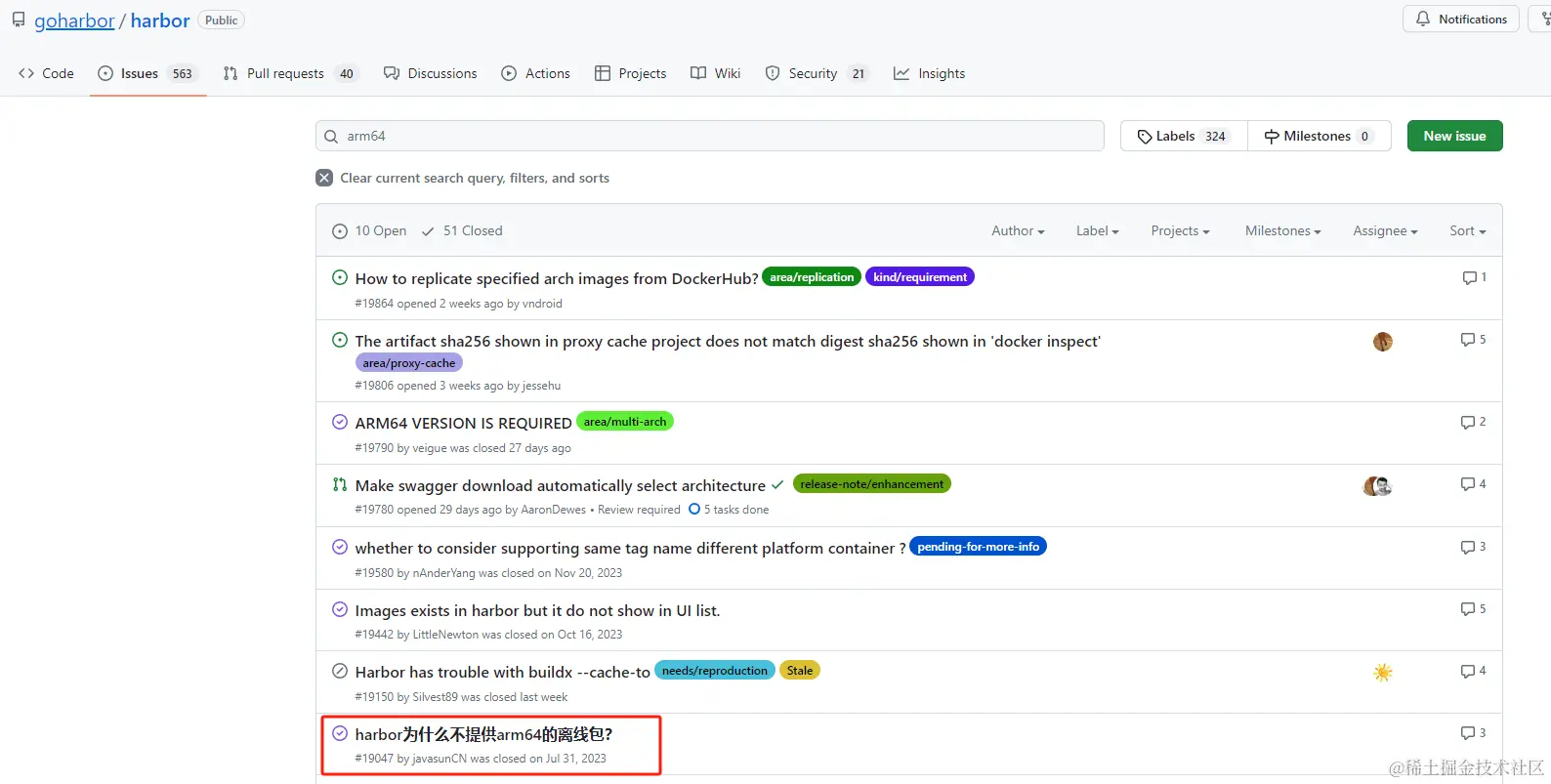
Task: Click the area/proxy-cache label
Action: click(409, 363)
